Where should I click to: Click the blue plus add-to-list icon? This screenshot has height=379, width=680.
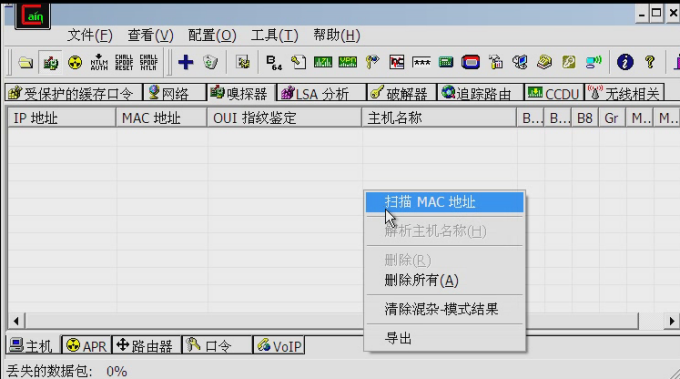tap(186, 62)
